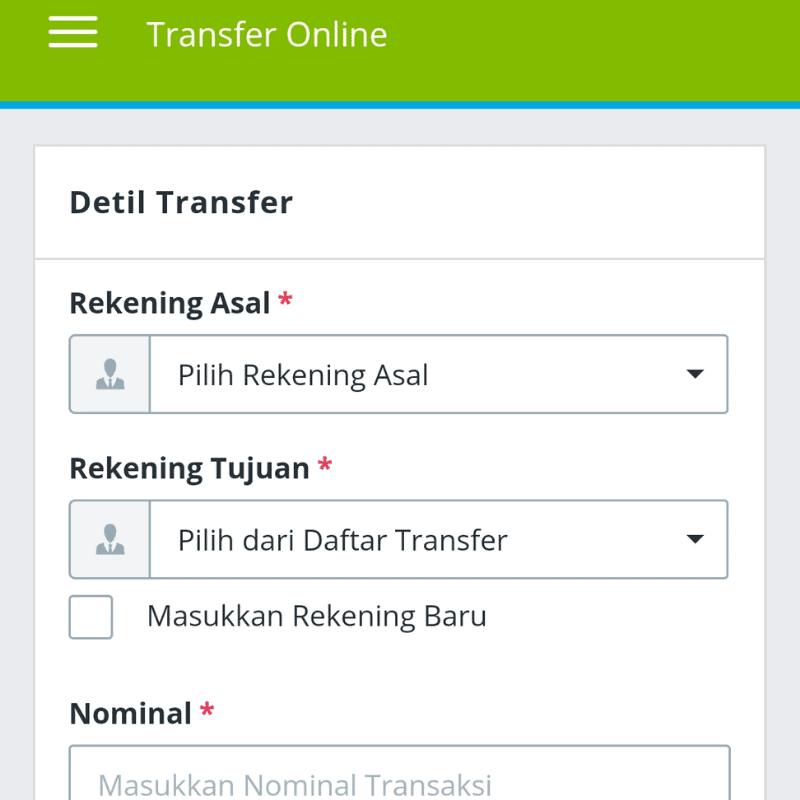
Task: Enable Masukkan Rekening Baru checkbox
Action: 90,617
